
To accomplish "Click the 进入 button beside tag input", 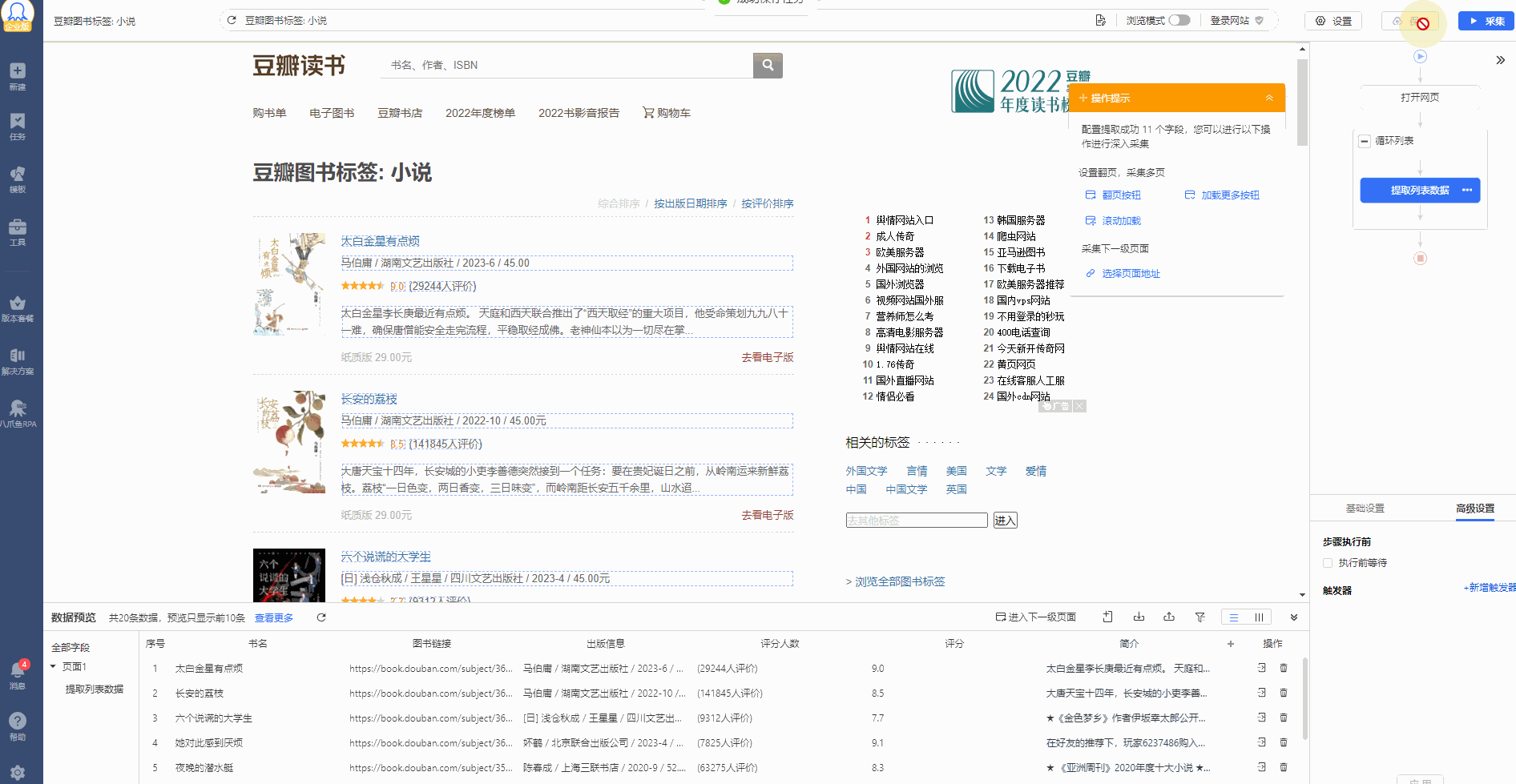I will pyautogui.click(x=1005, y=521).
